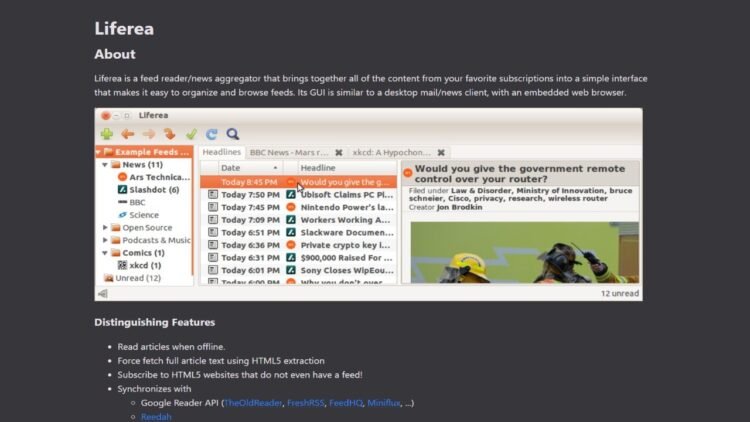Screen dimensions: 750x422
Task: Open the Reedah link
Action: pos(156,417)
